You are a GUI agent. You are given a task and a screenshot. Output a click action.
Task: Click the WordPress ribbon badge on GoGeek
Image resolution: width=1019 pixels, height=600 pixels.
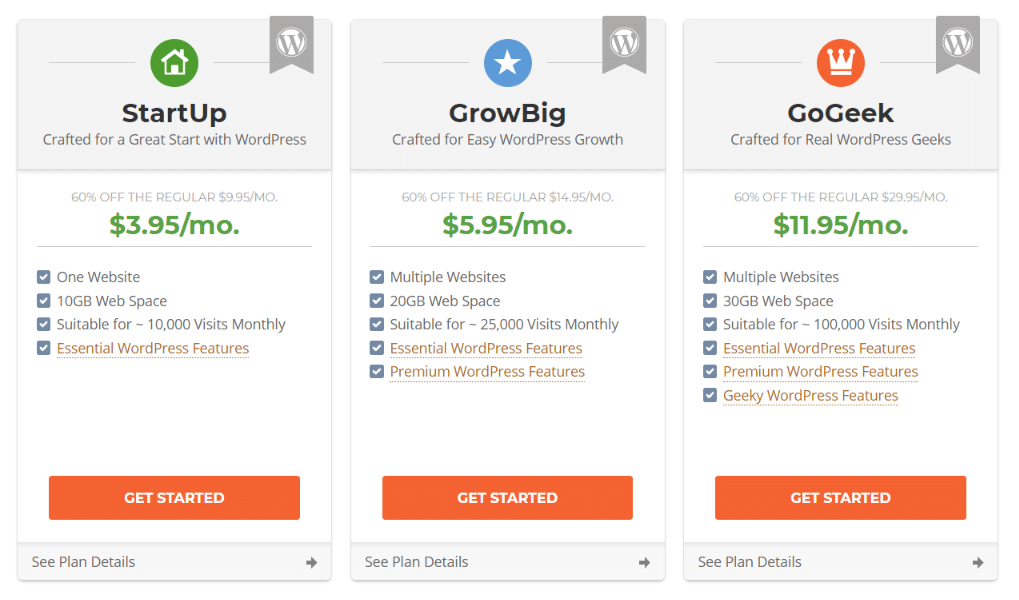(x=958, y=44)
